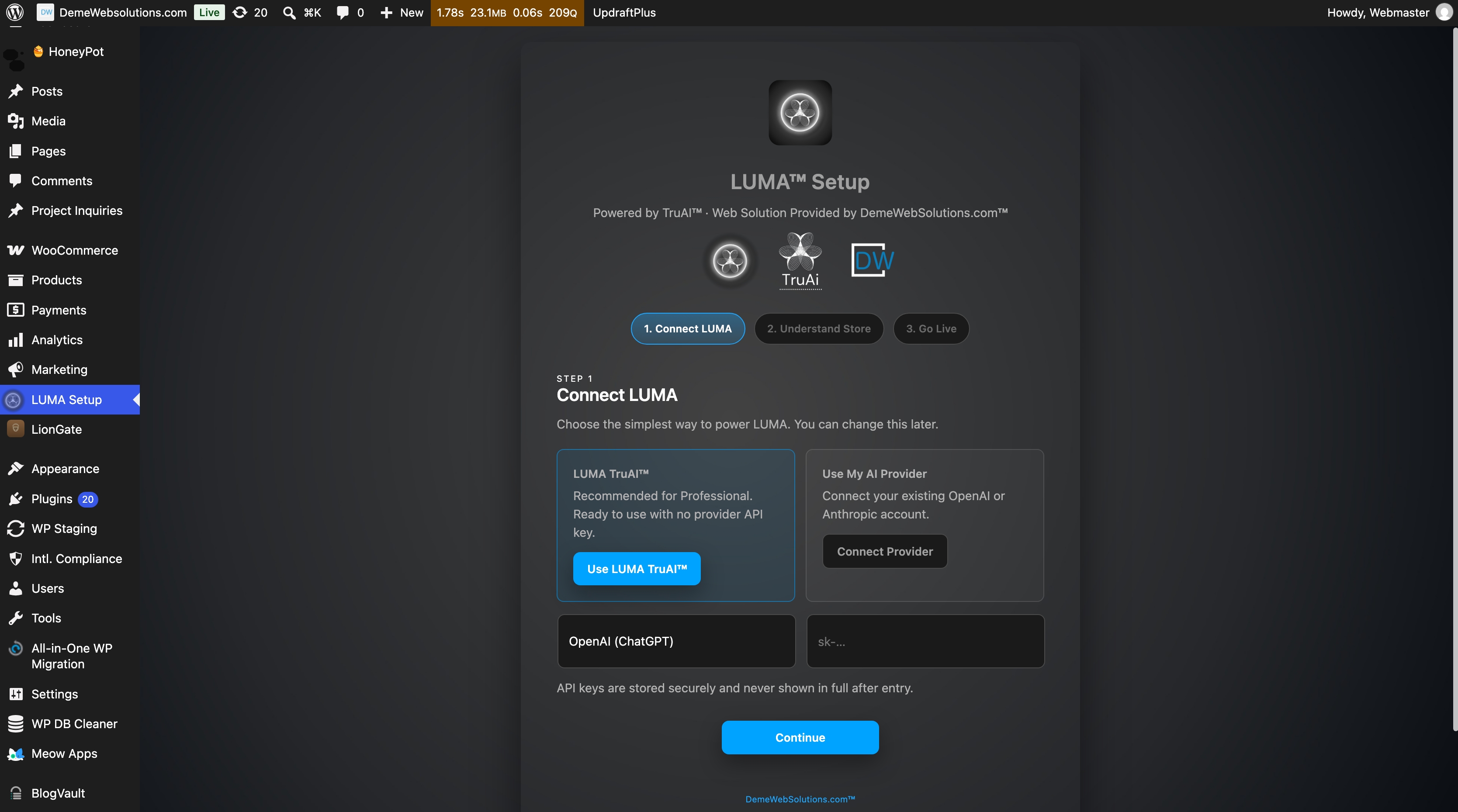
Task: Open the OpenAI (ChatGPT) provider dropdown
Action: (x=676, y=641)
